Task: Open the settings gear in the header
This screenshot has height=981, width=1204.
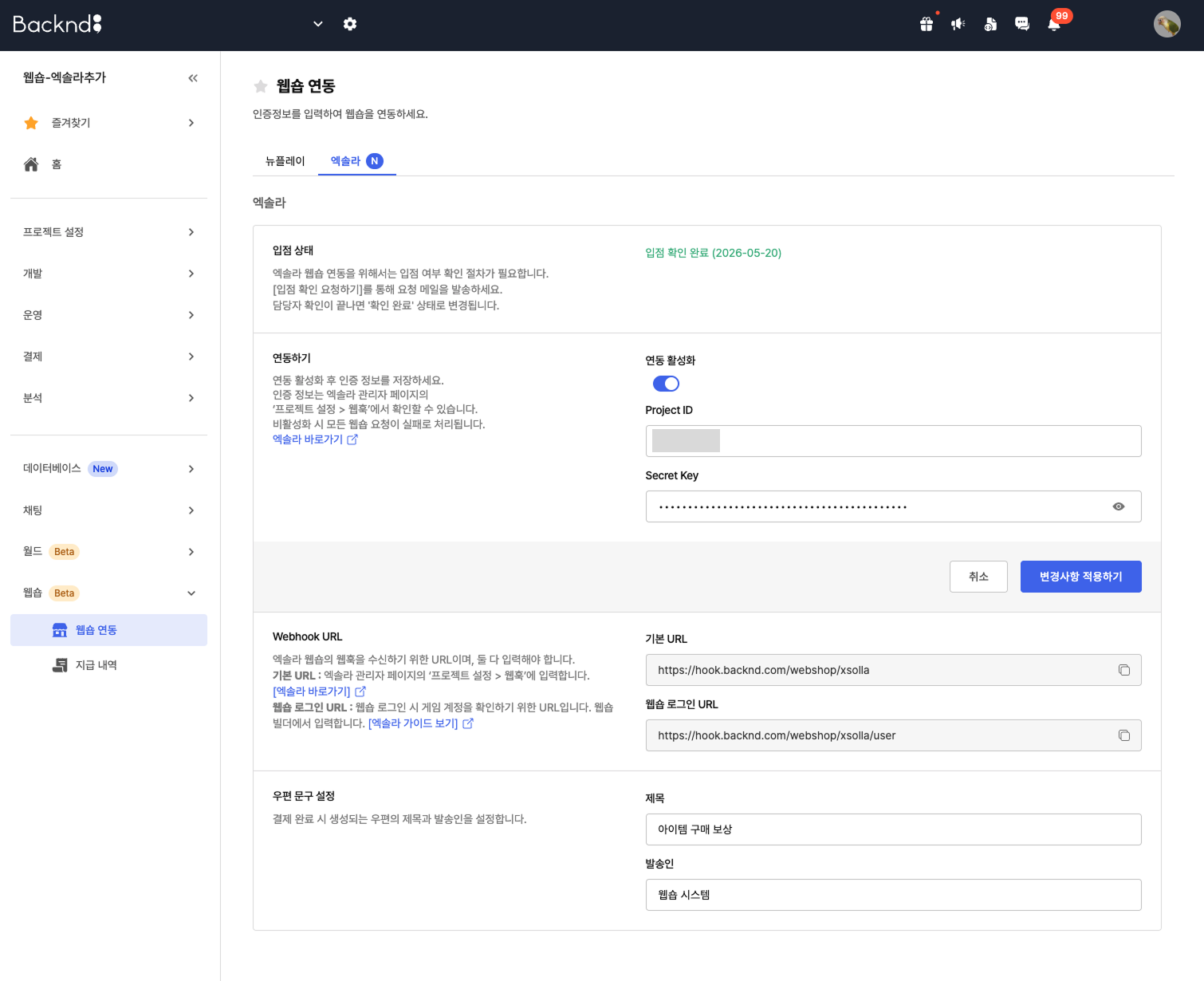Action: (x=350, y=24)
